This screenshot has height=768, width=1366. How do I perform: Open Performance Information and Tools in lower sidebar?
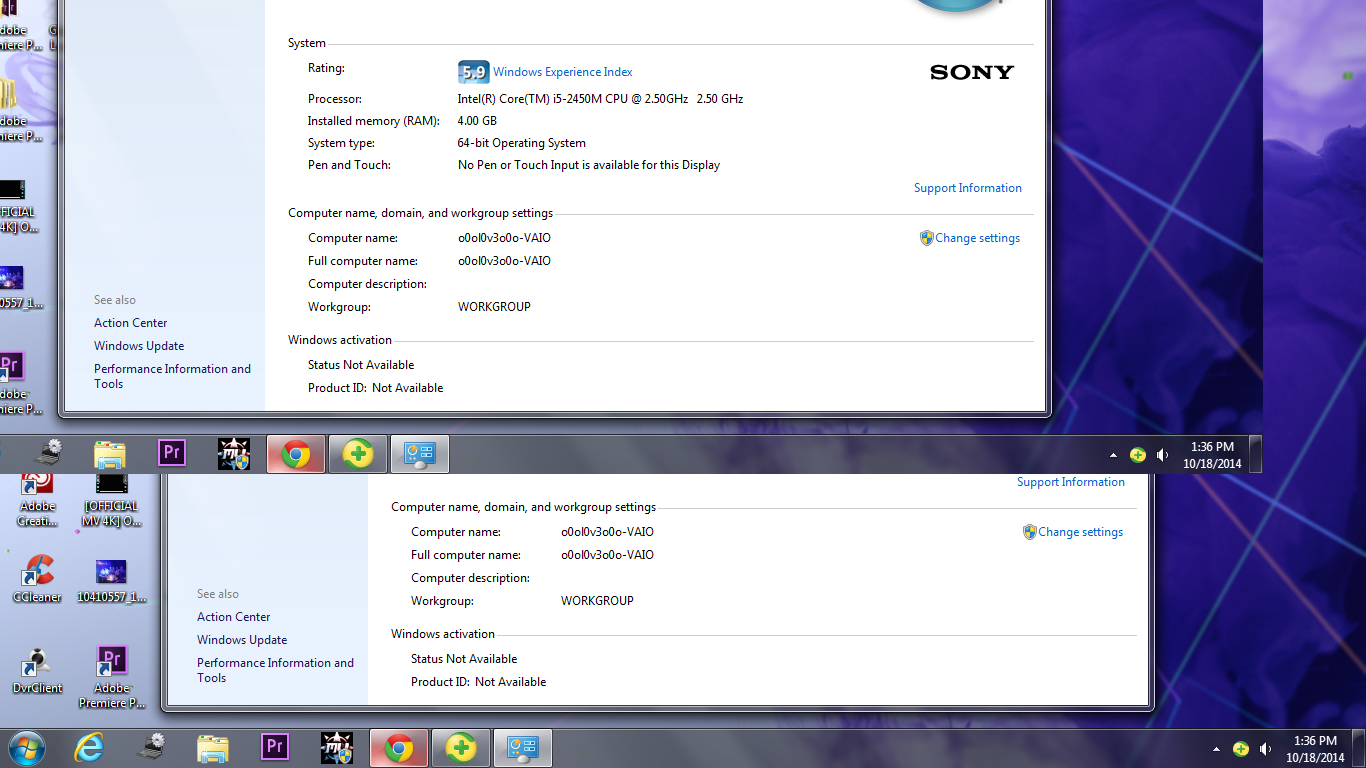coord(275,670)
